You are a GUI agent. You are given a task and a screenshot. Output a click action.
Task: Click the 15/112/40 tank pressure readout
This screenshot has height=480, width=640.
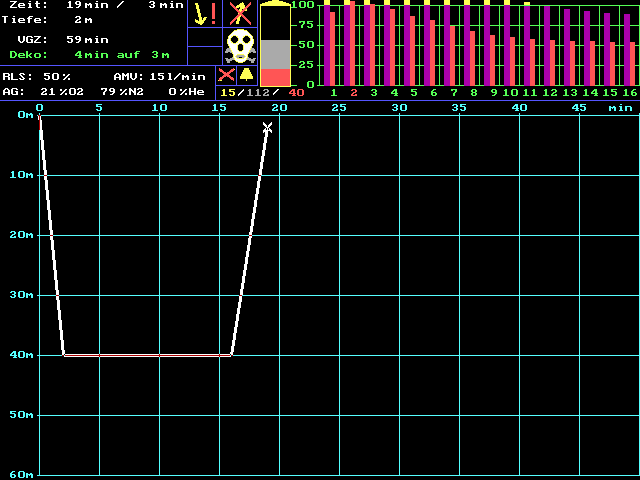pyautogui.click(x=262, y=92)
